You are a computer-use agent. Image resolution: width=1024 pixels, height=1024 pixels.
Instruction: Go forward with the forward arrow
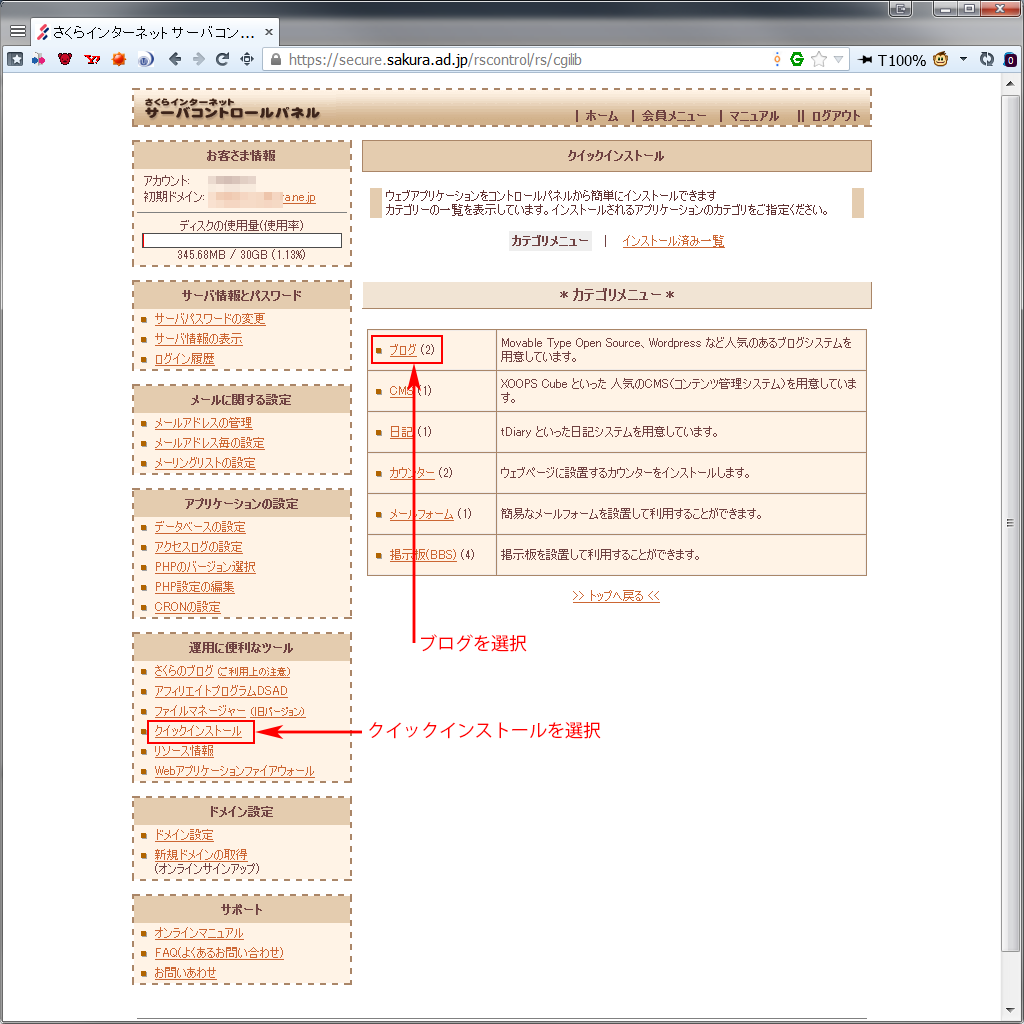(x=199, y=59)
